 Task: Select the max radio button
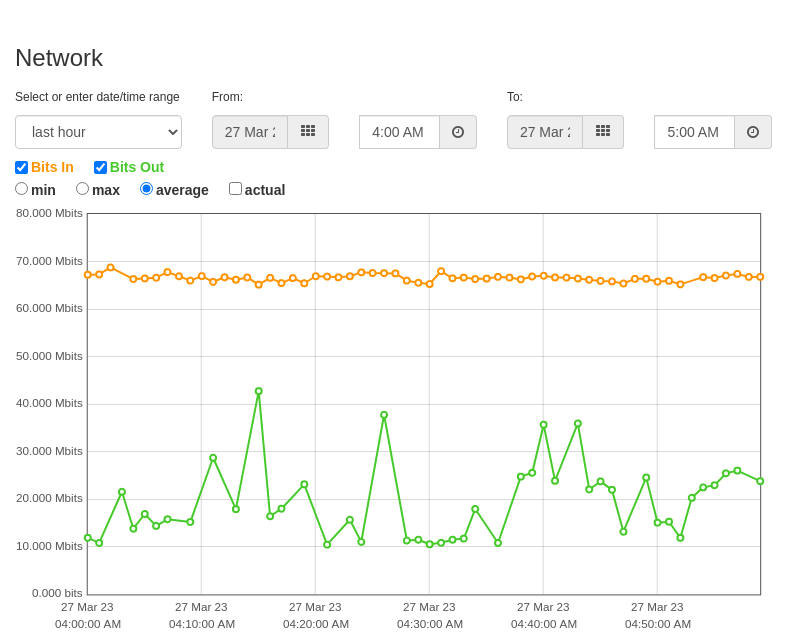[x=82, y=189]
